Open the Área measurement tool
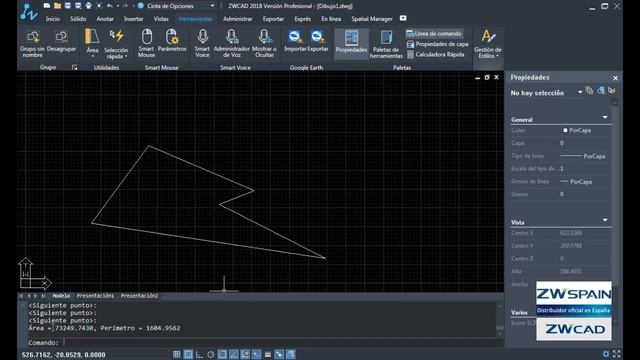This screenshot has height=360, width=640. (92, 43)
